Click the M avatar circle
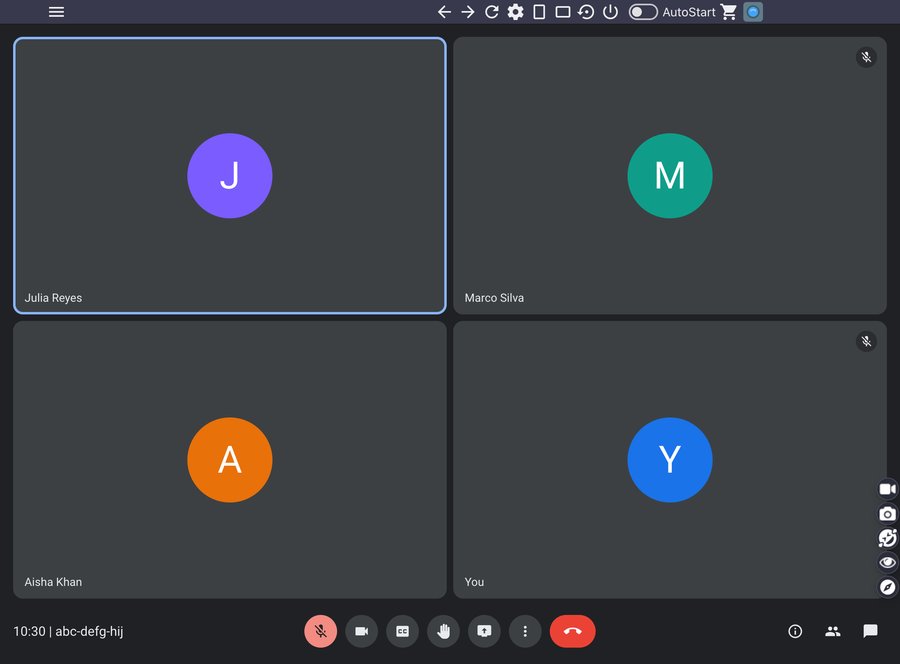 tap(670, 176)
